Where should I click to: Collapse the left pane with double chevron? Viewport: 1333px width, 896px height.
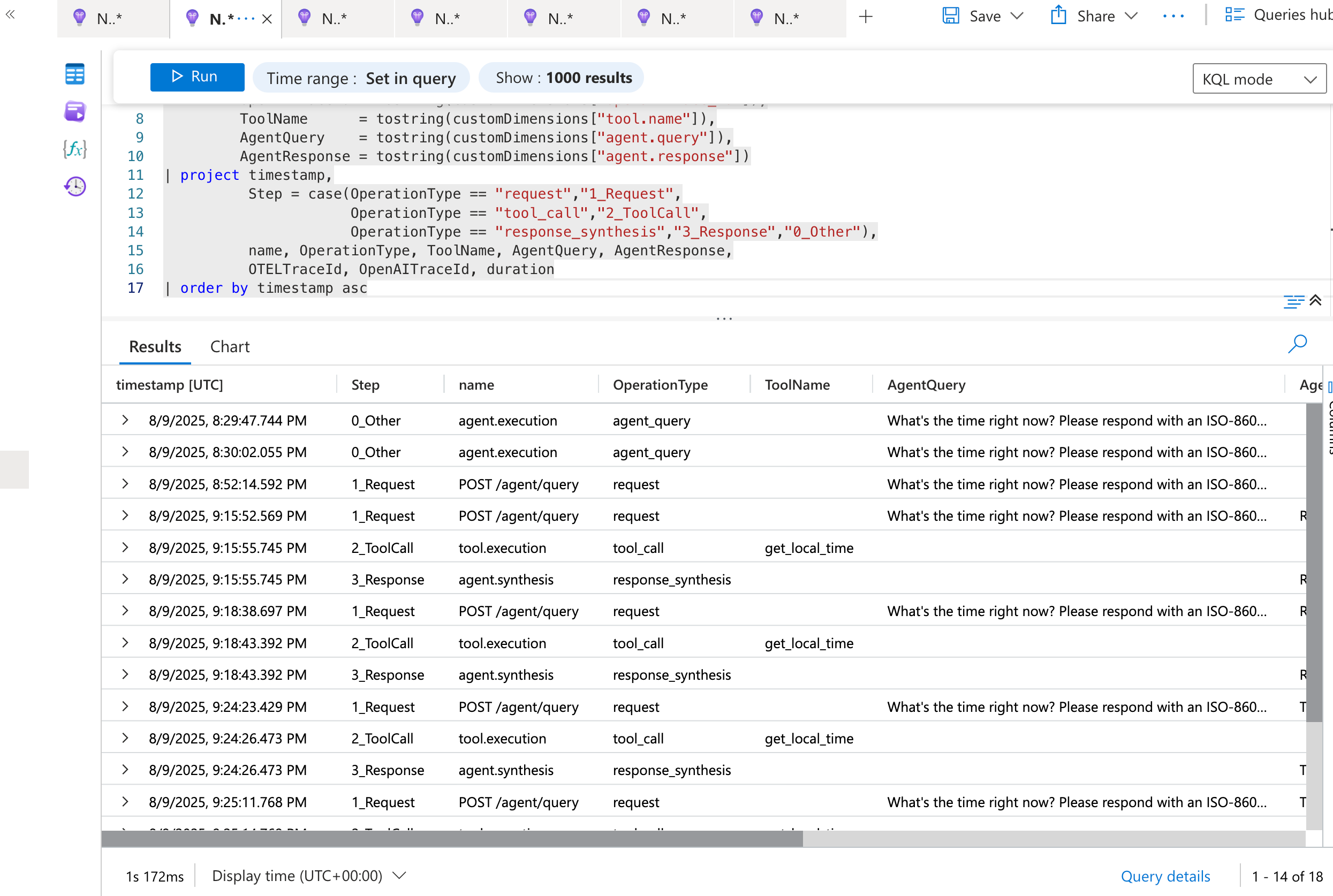point(10,14)
